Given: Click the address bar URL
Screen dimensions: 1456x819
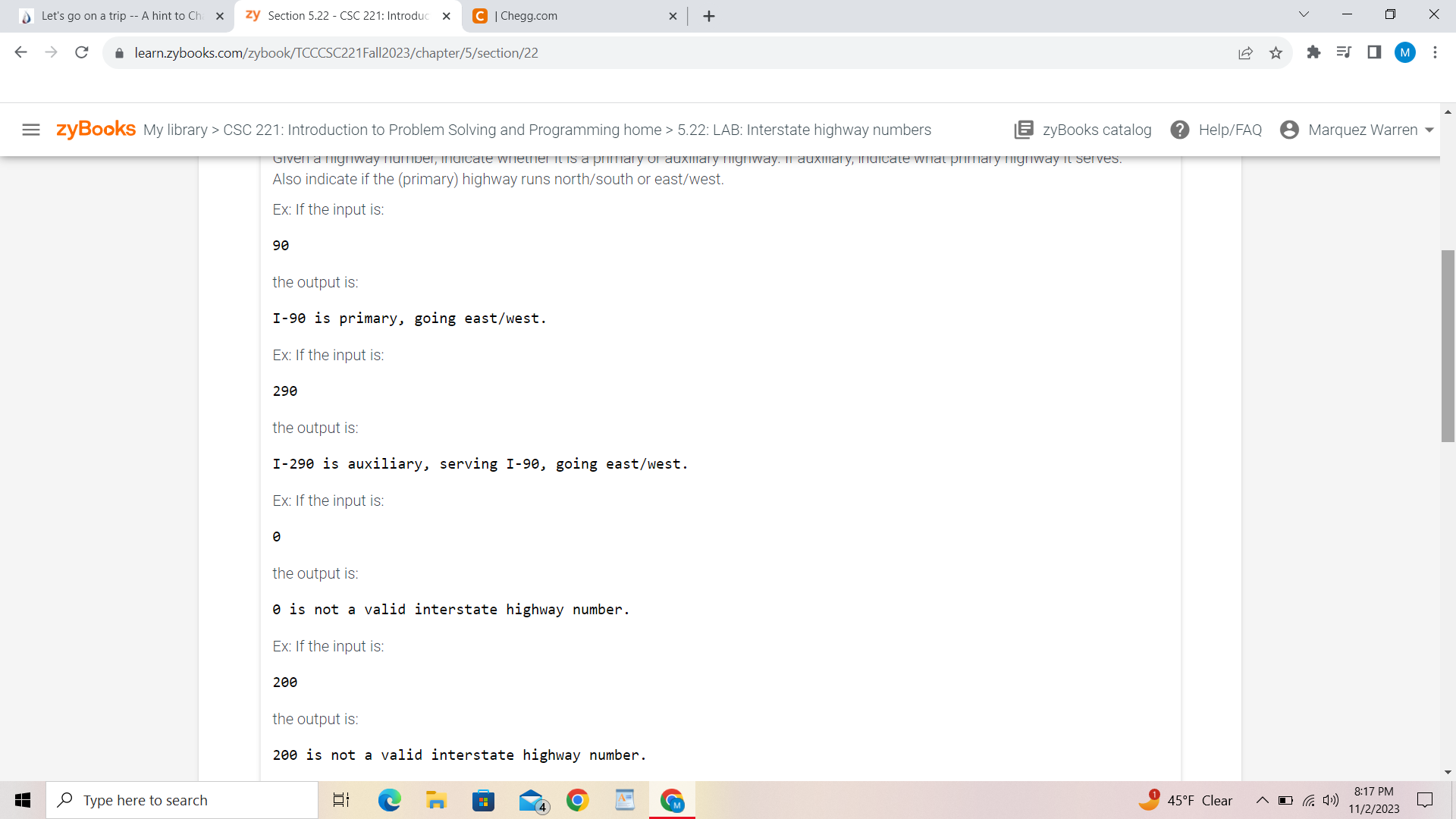Looking at the screenshot, I should click(336, 53).
